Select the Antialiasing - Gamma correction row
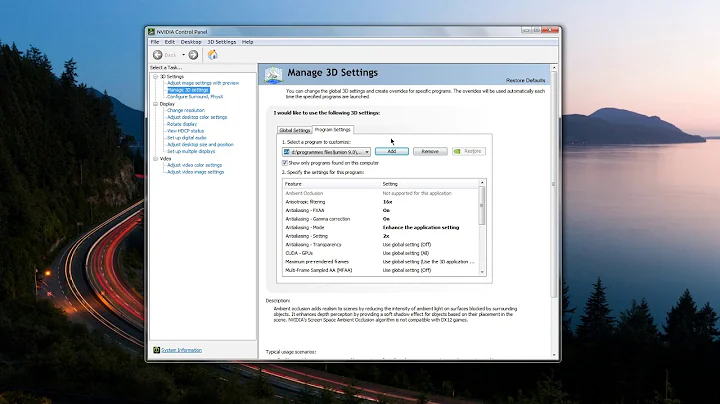Screen dimensions: 720x404 380,219
